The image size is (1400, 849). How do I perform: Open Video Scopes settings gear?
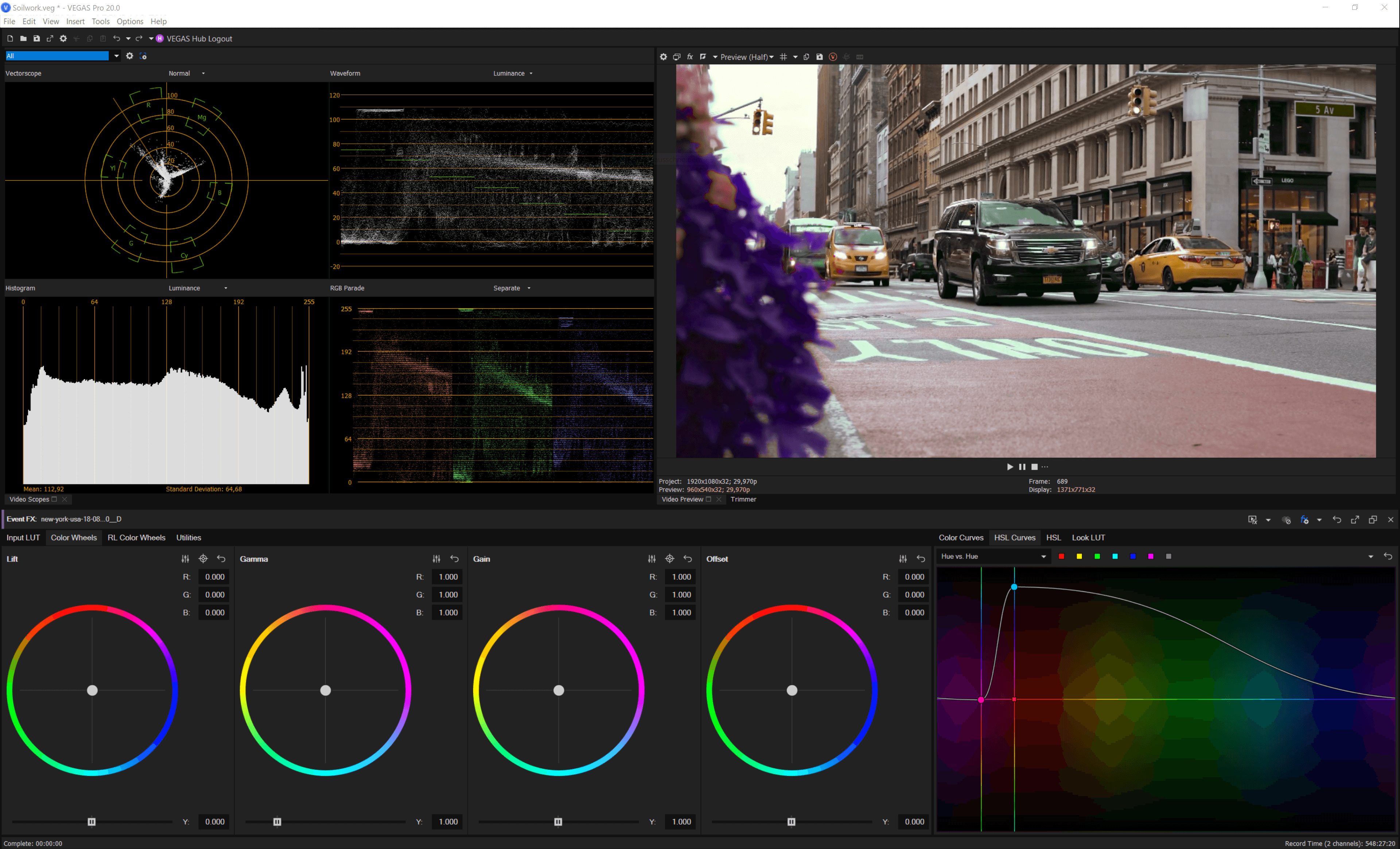click(x=129, y=56)
